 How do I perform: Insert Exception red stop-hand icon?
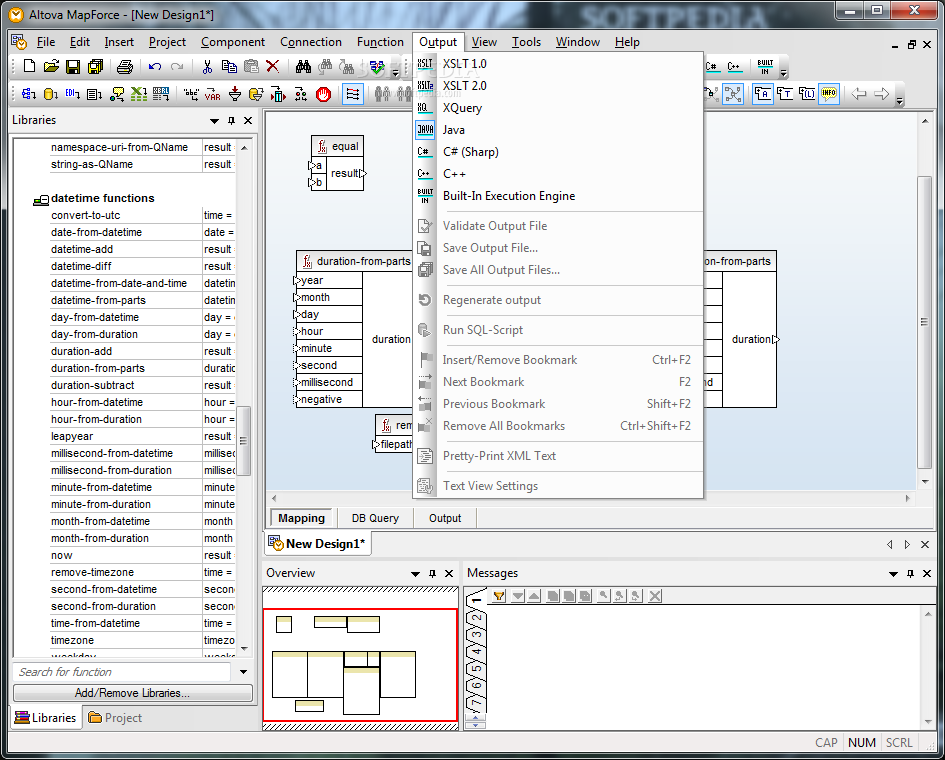coord(324,94)
